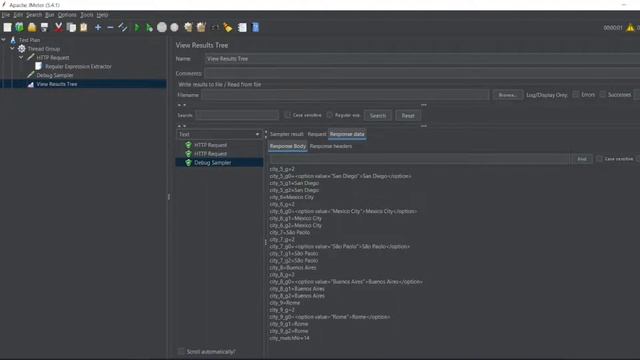
Task: Toggle Case sensitive next to Find button
Action: (599, 159)
